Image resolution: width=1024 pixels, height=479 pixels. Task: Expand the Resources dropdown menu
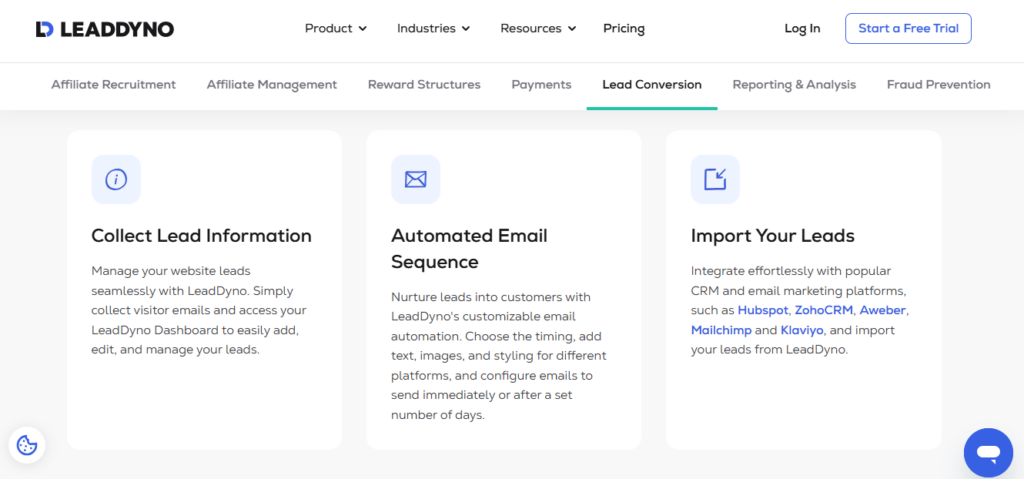point(538,29)
